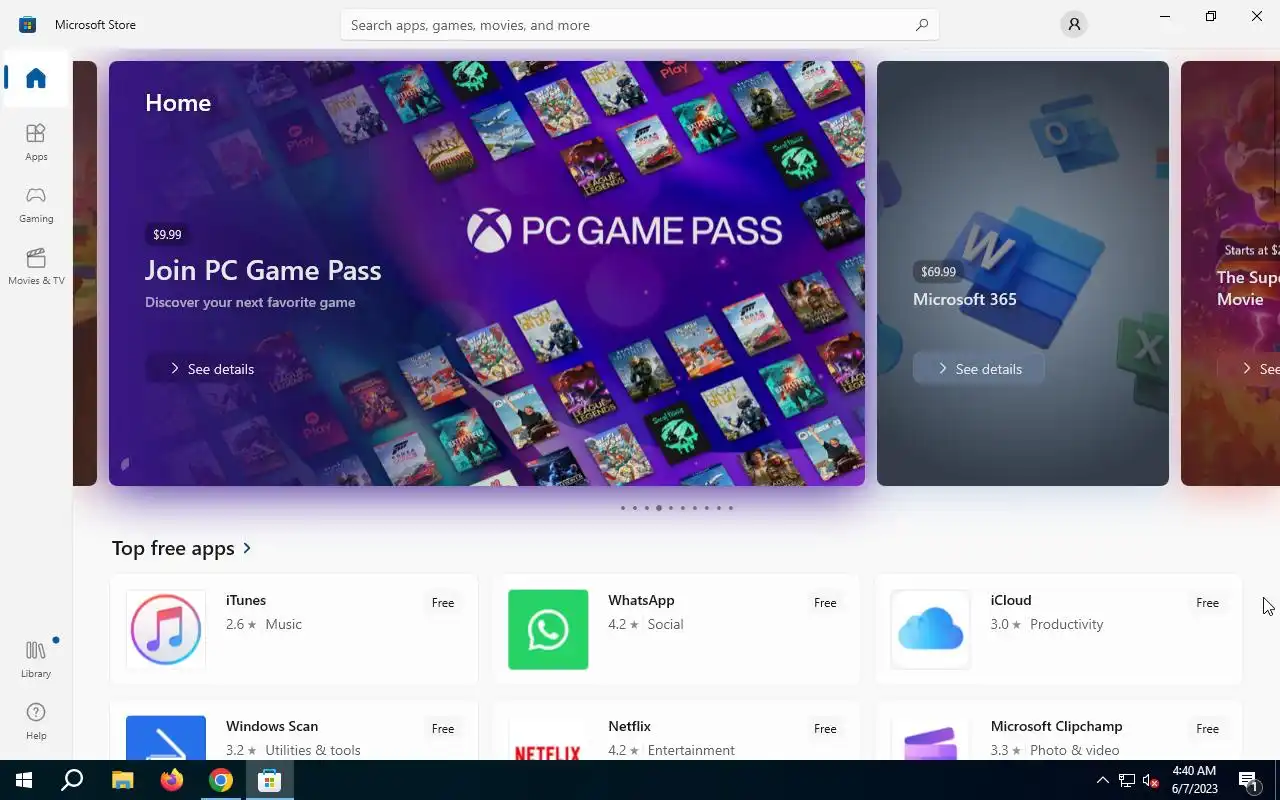This screenshot has width=1280, height=800.
Task: Open the Library in sidebar
Action: [36, 659]
